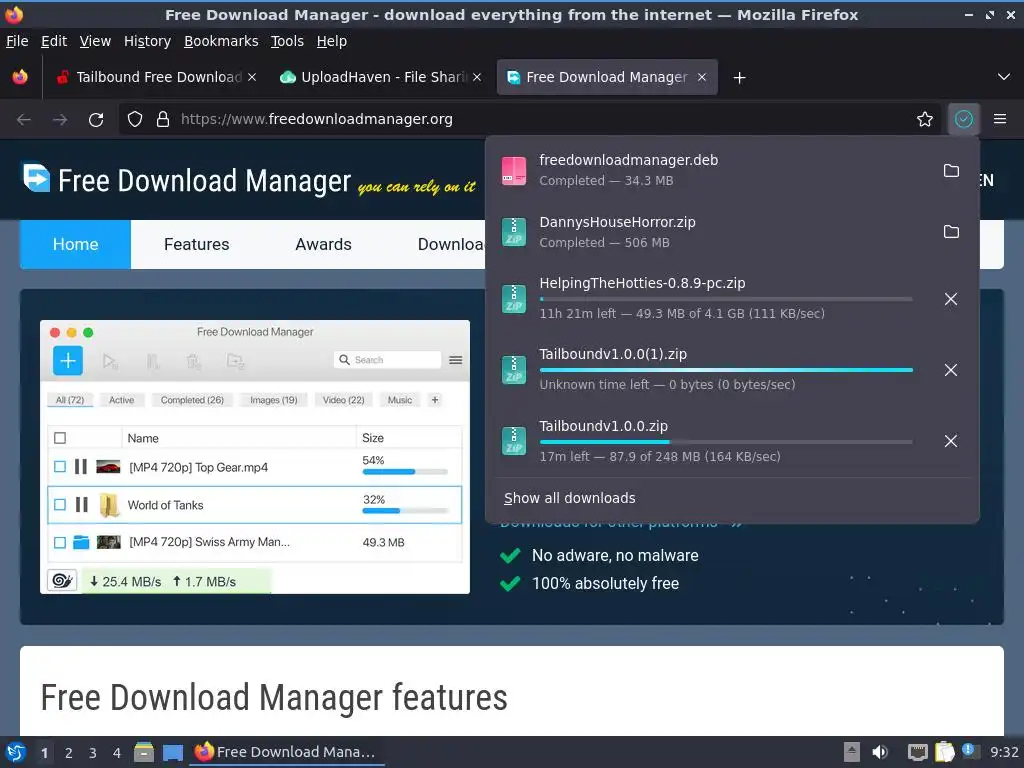Click Tailboundv1.0.0(1).zip progress bar
Image resolution: width=1024 pixels, height=768 pixels.
726,370
